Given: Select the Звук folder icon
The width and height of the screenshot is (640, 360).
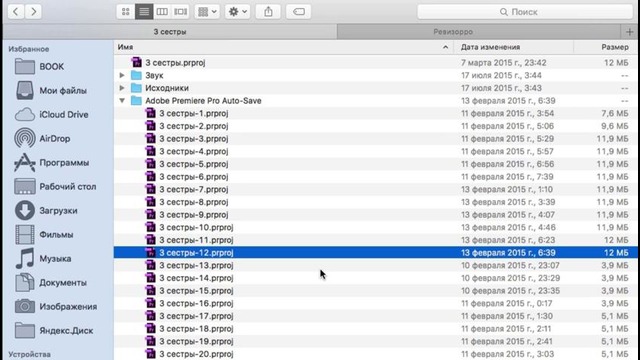Looking at the screenshot, I should pyautogui.click(x=136, y=75).
